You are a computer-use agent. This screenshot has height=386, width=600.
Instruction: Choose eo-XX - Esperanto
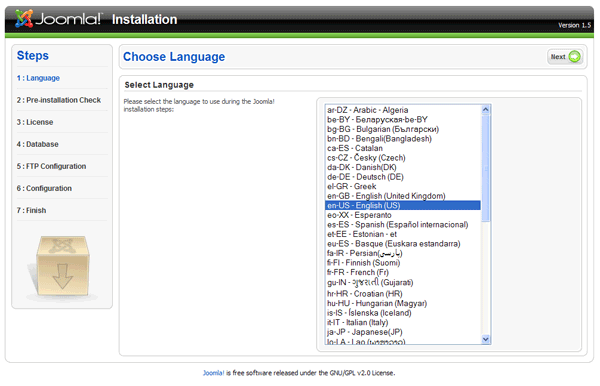[403, 215]
